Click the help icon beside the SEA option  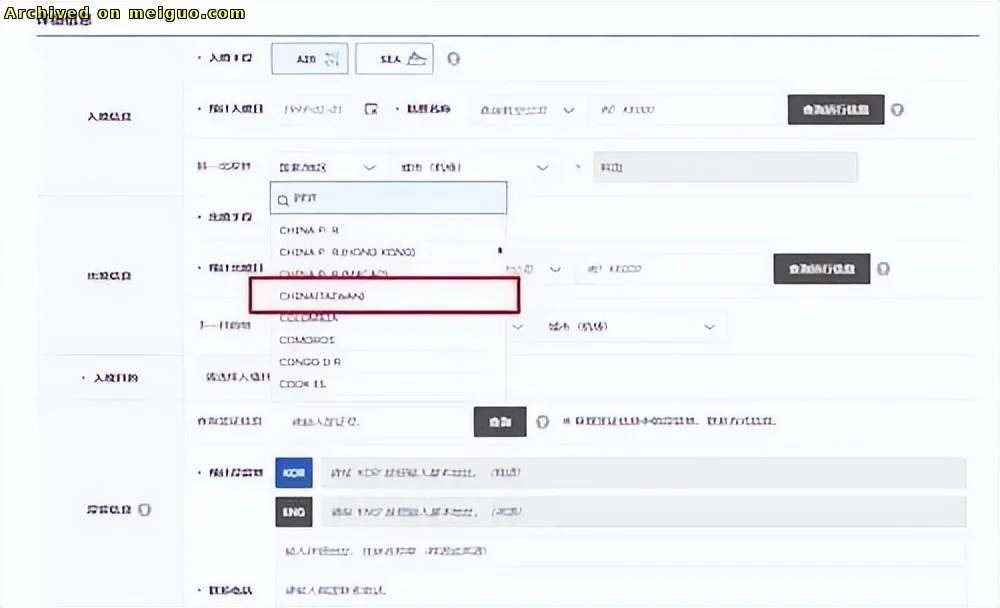point(453,59)
